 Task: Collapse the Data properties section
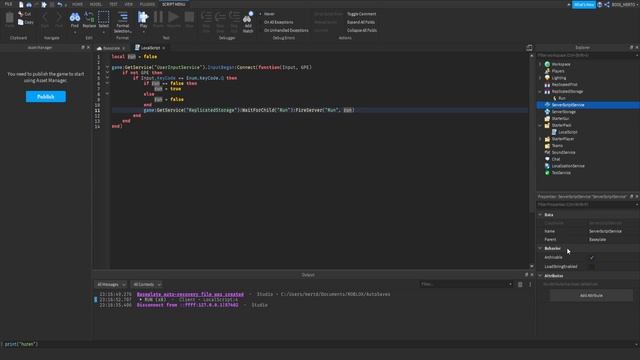[540, 214]
